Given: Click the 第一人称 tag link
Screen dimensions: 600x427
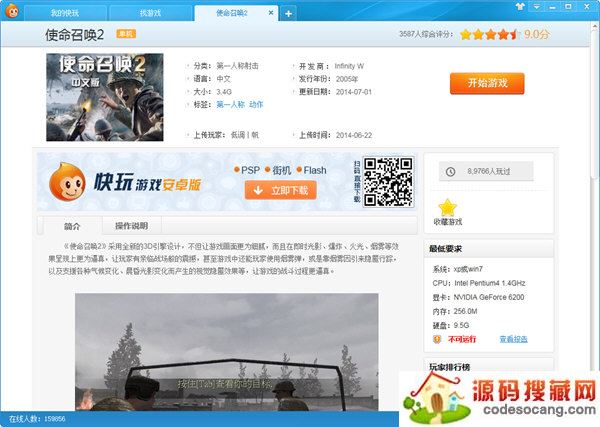Looking at the screenshot, I should click(231, 104).
